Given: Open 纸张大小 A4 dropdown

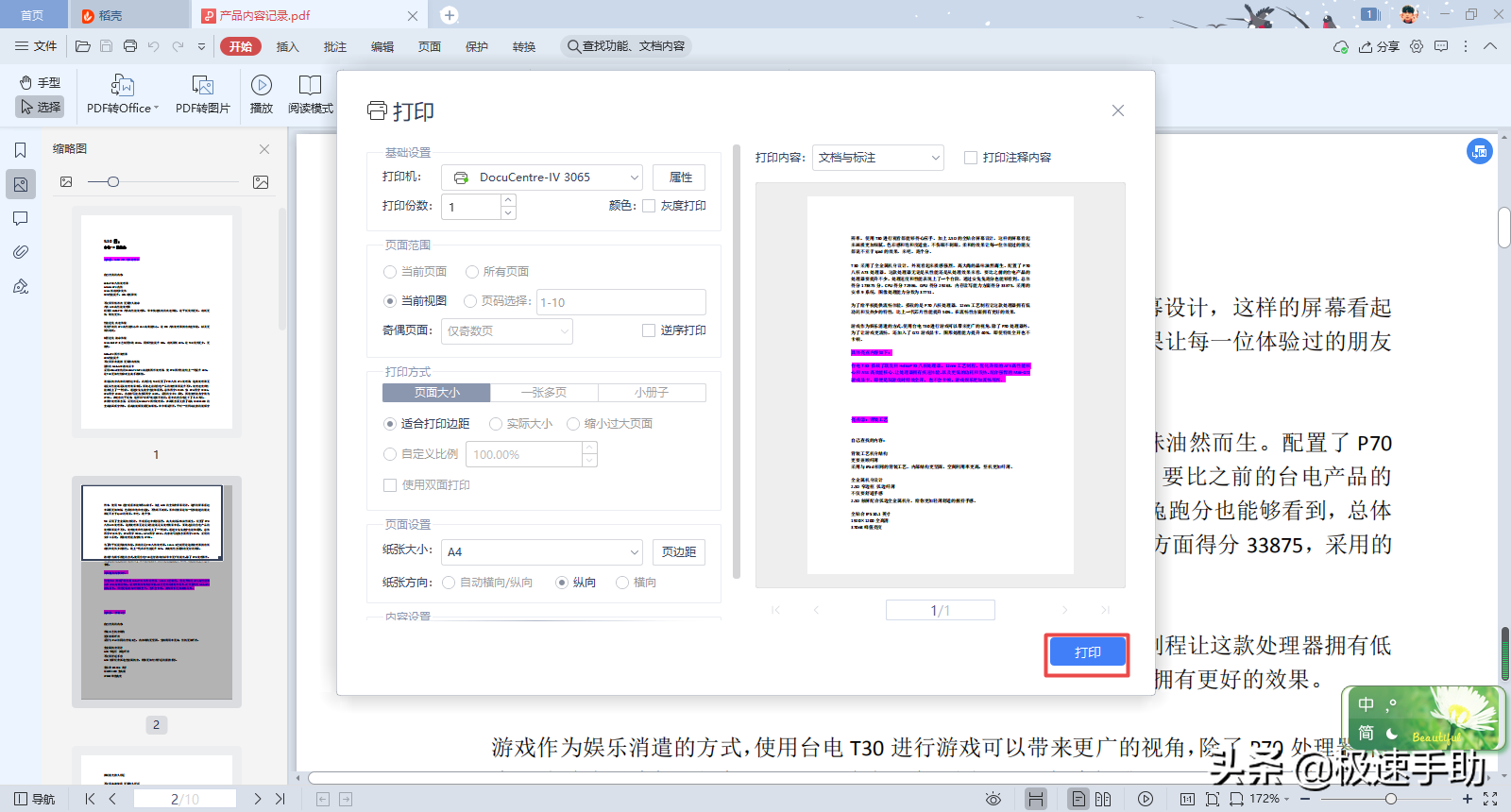Looking at the screenshot, I should (x=542, y=551).
